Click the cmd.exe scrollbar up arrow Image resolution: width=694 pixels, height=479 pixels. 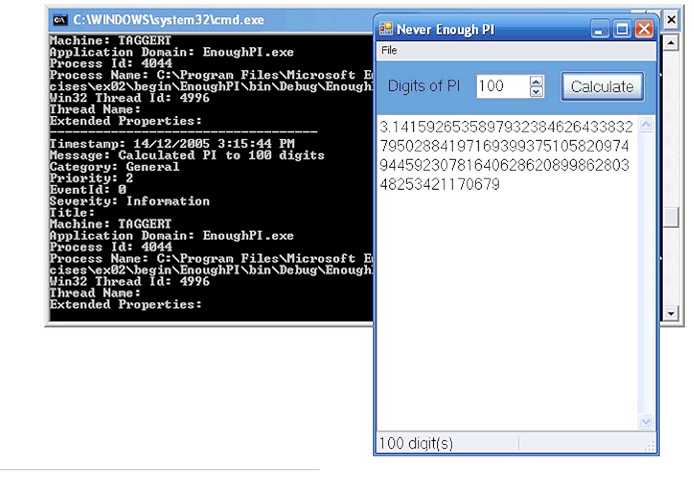[671, 42]
